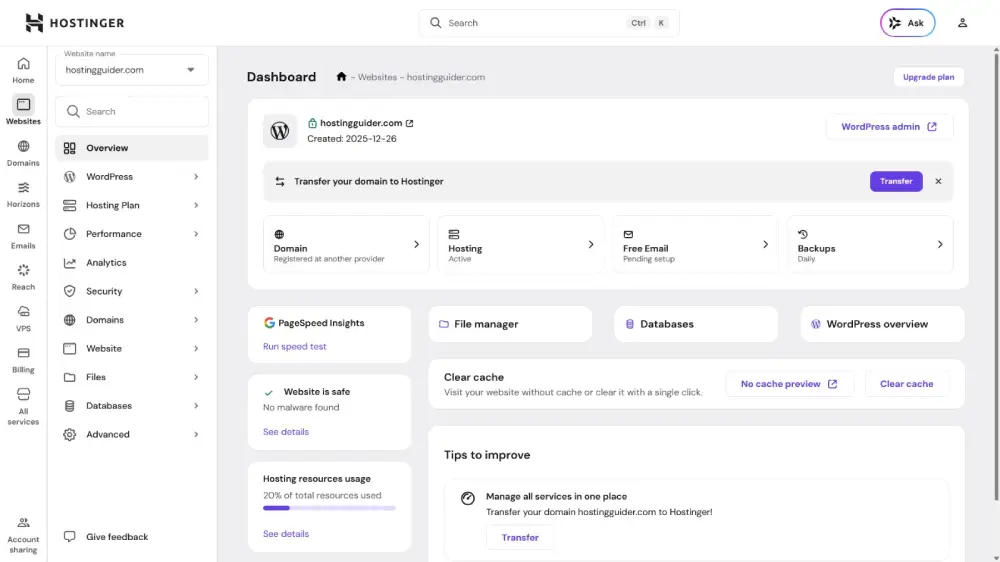This screenshot has width=1000, height=562.
Task: Expand the Advanced sidebar section
Action: (131, 434)
